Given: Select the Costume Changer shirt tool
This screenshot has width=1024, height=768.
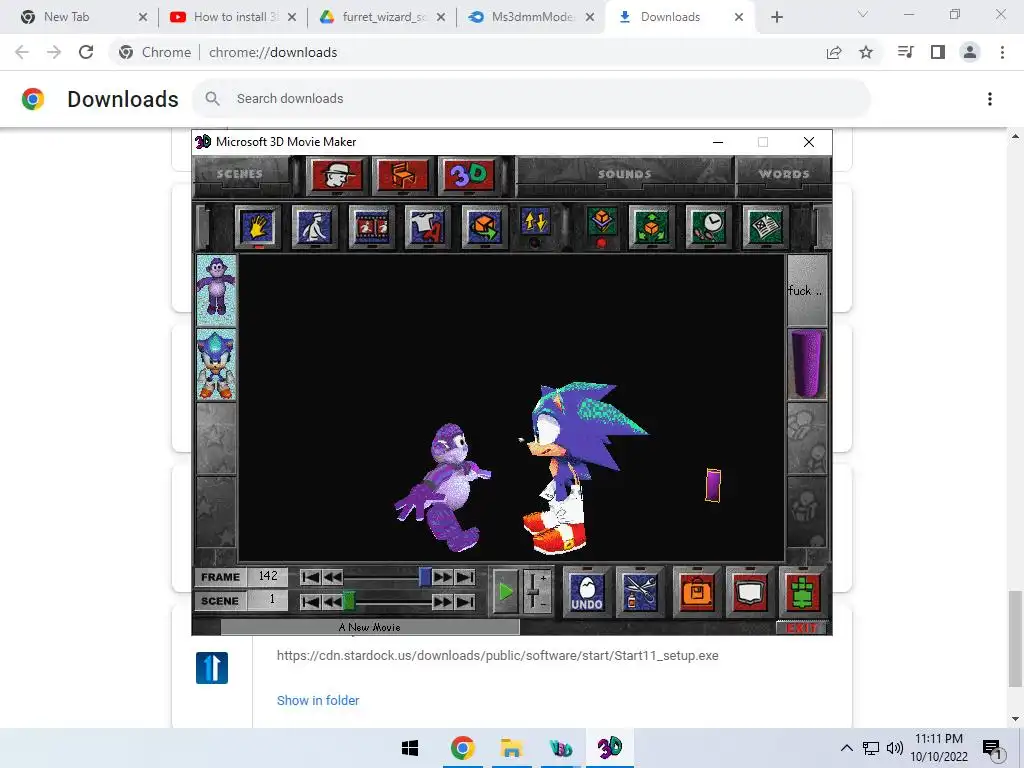Looking at the screenshot, I should click(428, 227).
